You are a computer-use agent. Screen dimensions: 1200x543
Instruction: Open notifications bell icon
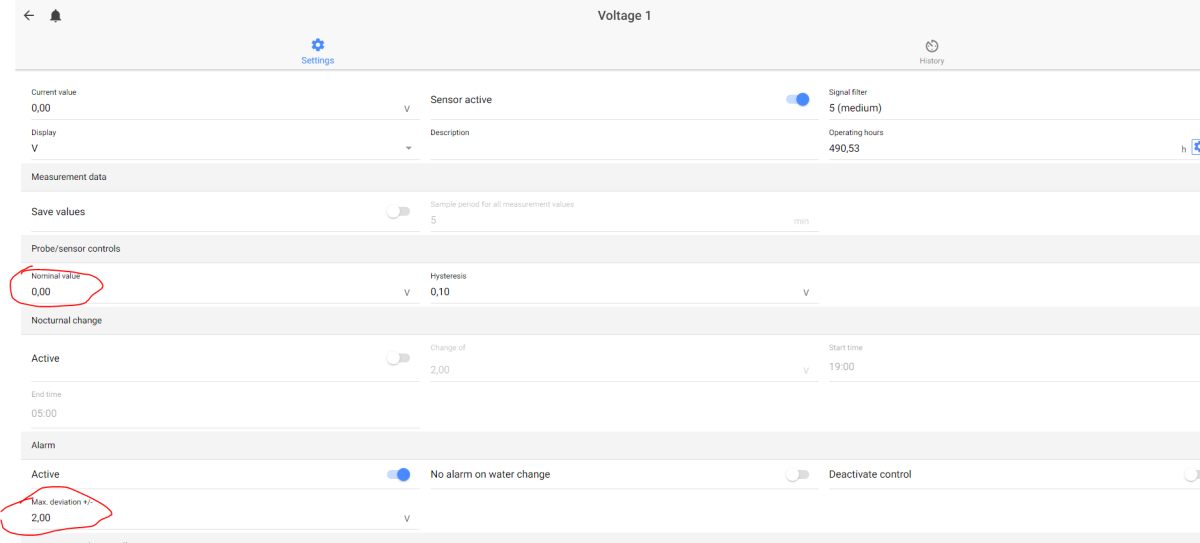click(x=55, y=16)
